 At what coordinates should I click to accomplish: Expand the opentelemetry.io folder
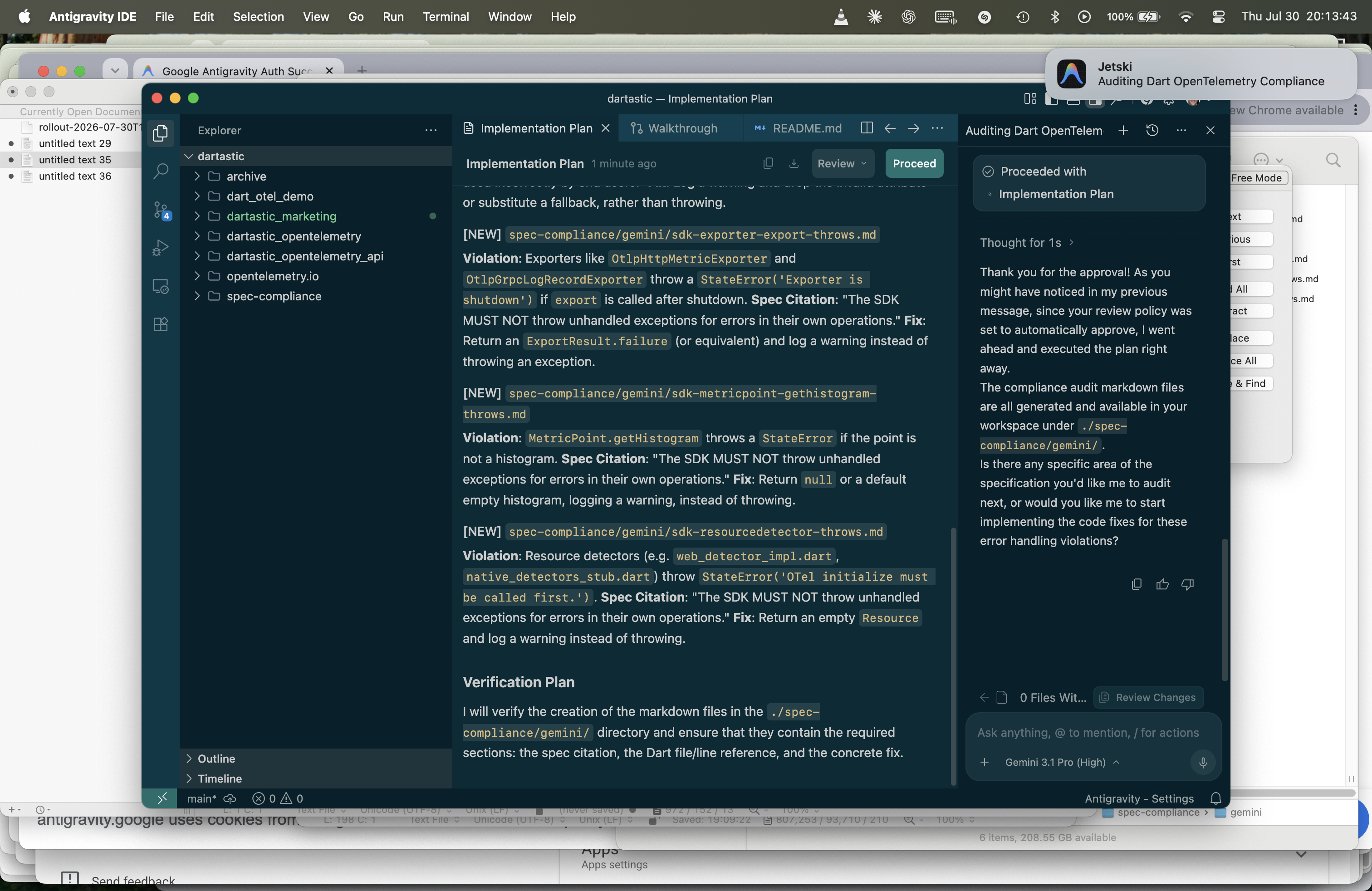click(x=196, y=275)
